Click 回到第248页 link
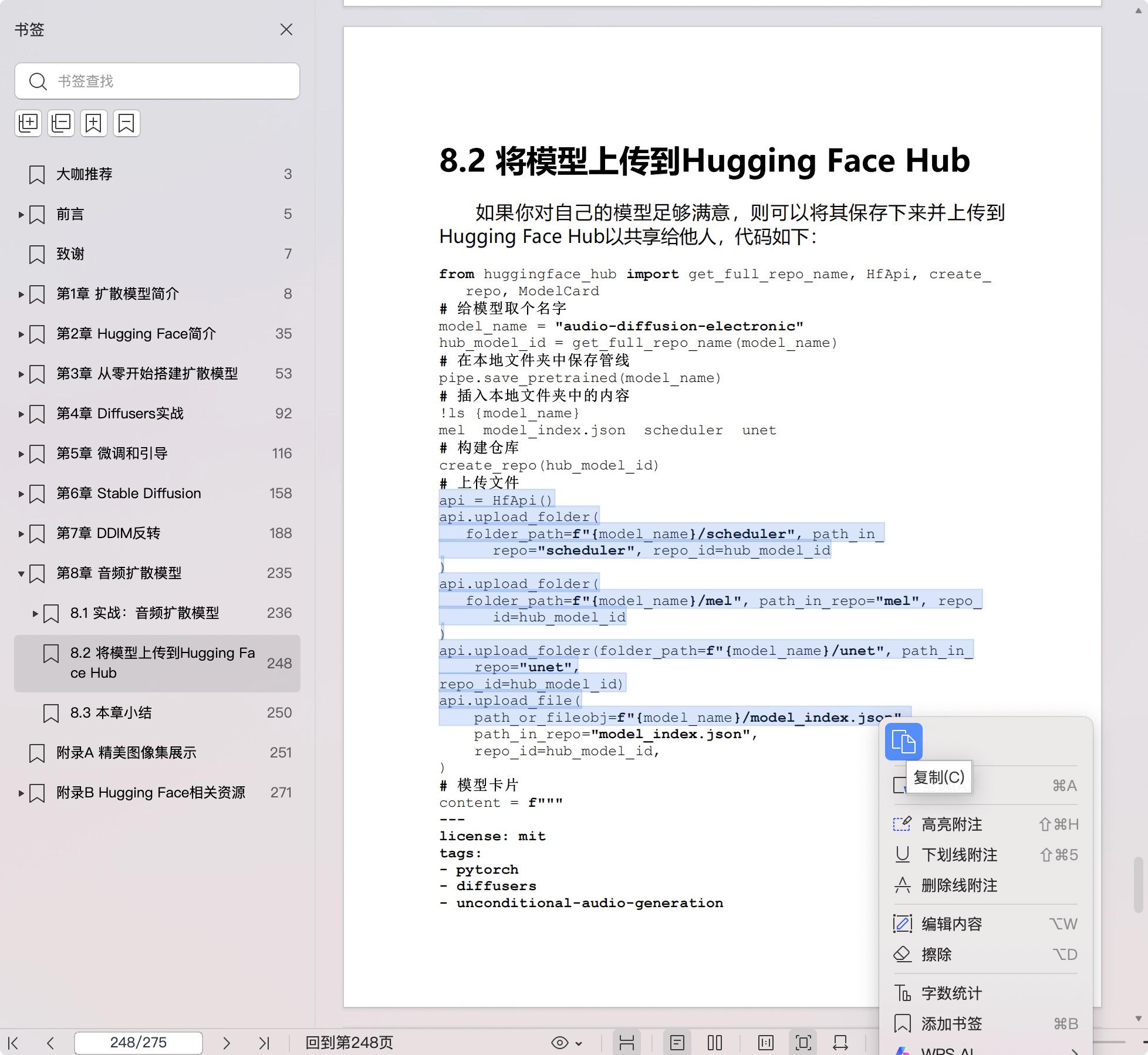The image size is (1148, 1055). point(349,1043)
